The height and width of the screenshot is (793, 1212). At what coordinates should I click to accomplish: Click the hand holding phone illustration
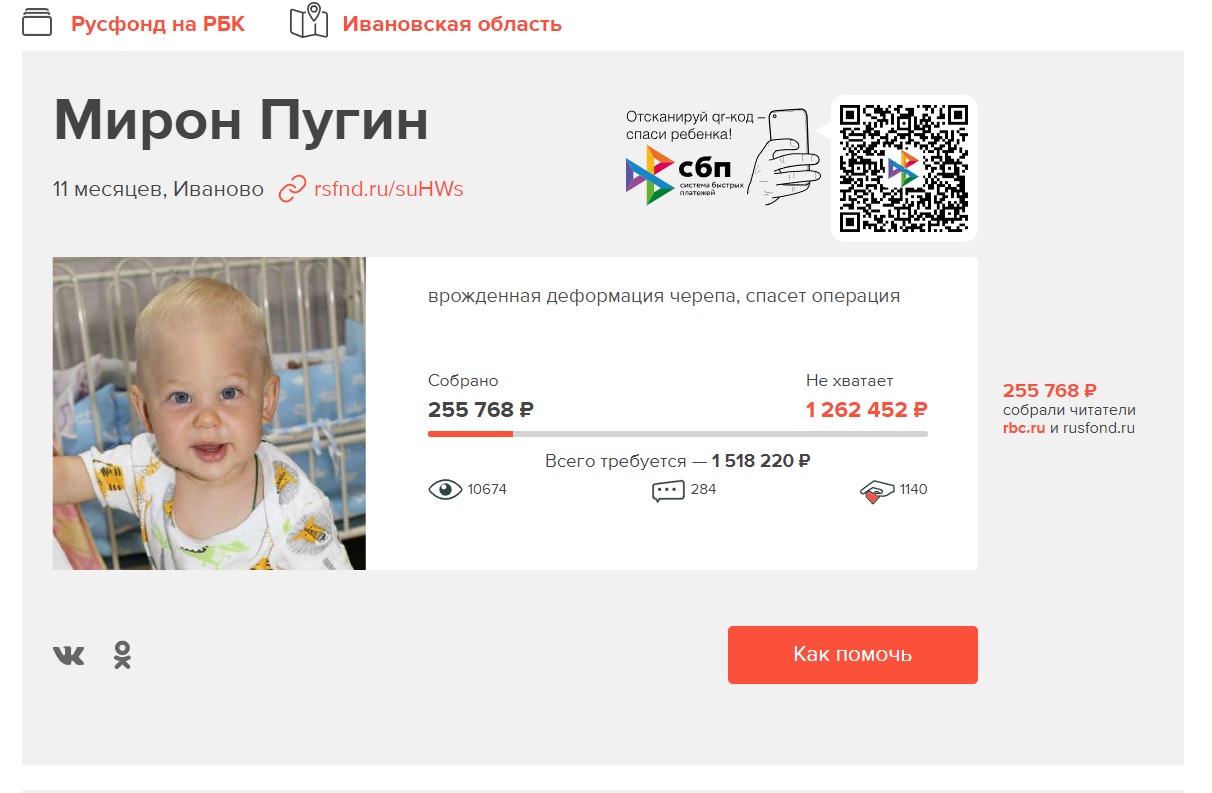784,158
